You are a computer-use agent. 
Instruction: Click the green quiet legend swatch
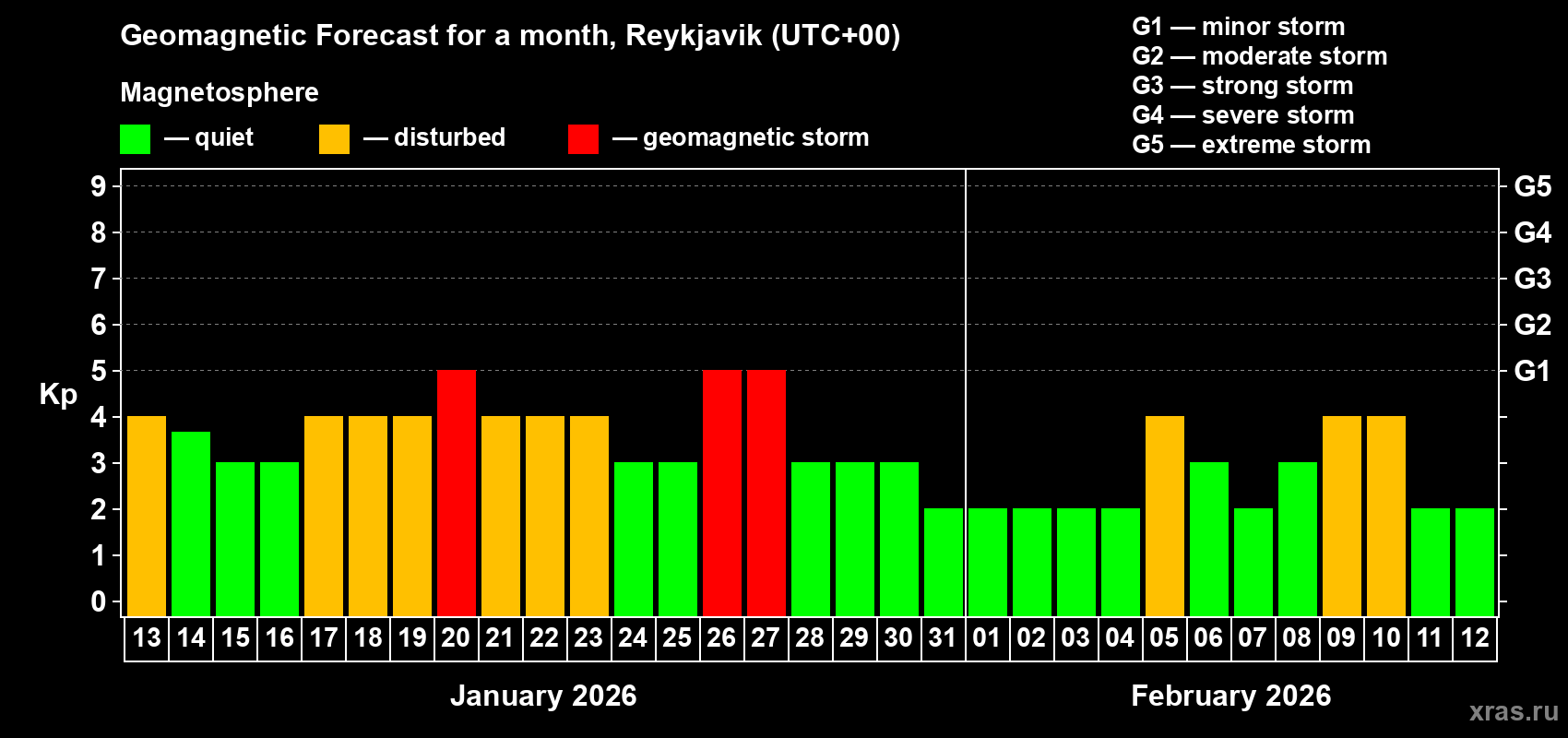(x=135, y=139)
